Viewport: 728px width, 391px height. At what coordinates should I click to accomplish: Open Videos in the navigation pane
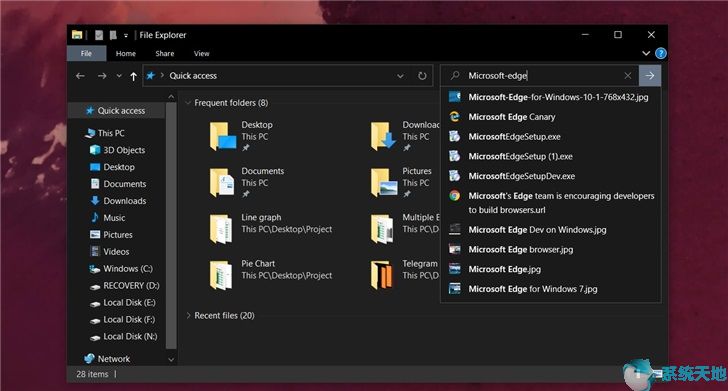(x=110, y=252)
